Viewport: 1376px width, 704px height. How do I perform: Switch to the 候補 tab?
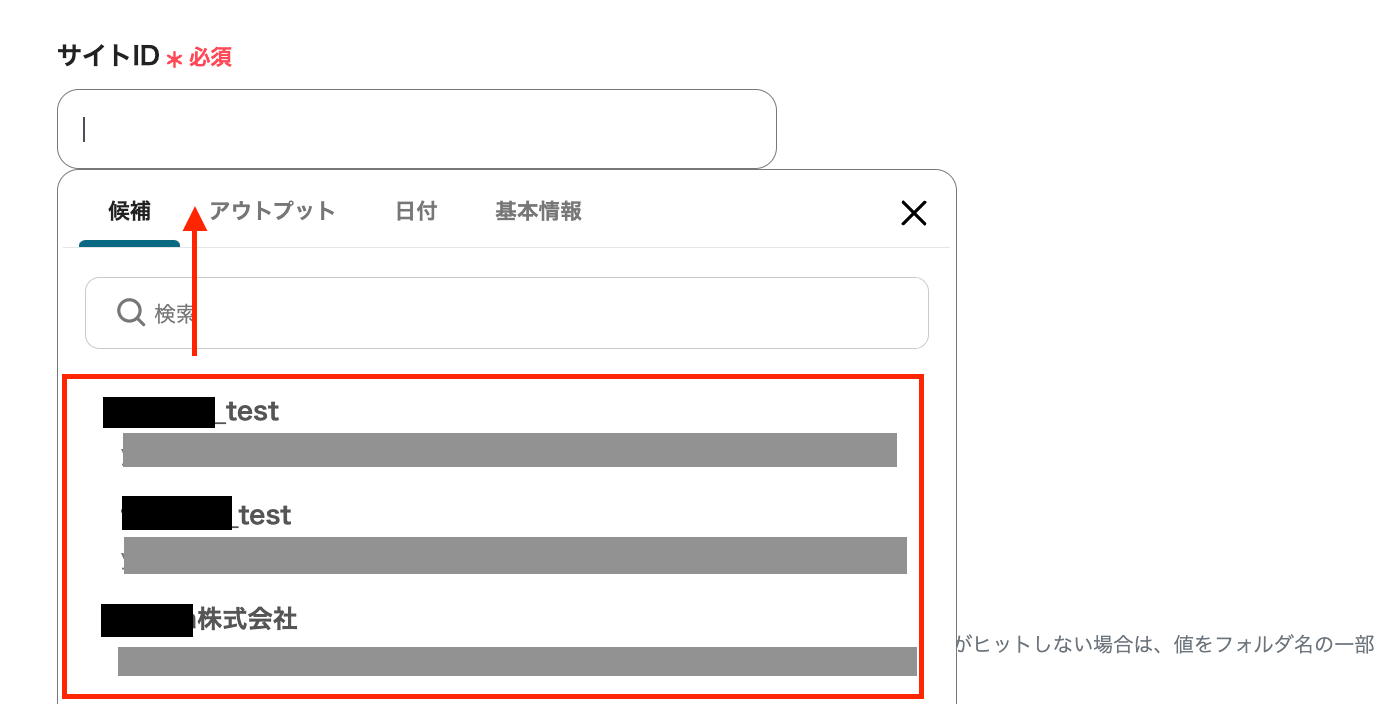pos(129,212)
